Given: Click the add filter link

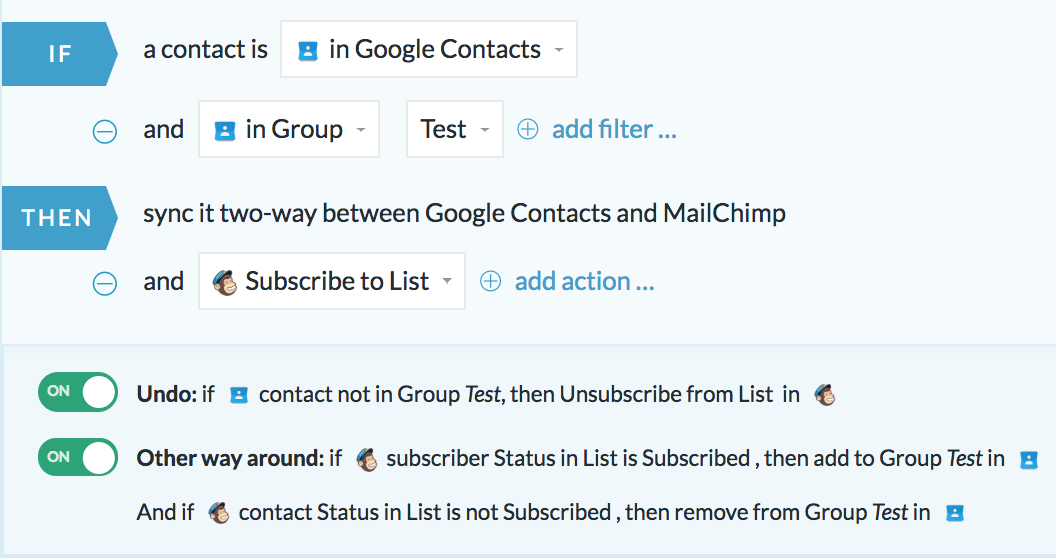Looking at the screenshot, I should pos(614,129).
